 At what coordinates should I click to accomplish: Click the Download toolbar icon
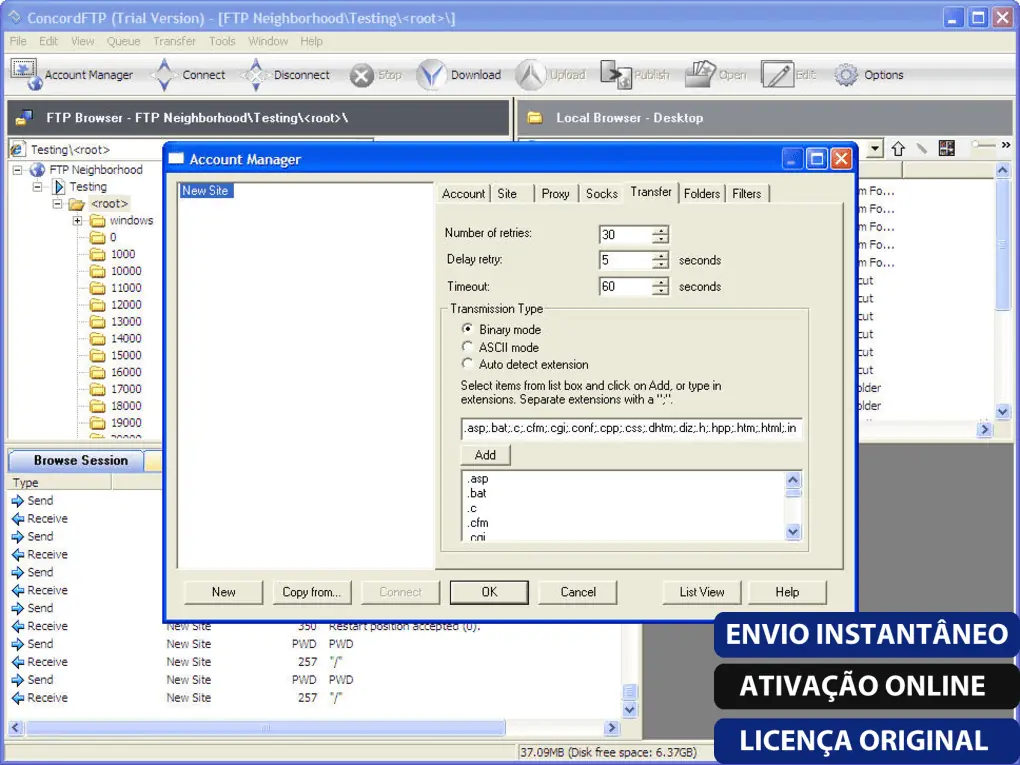point(431,75)
